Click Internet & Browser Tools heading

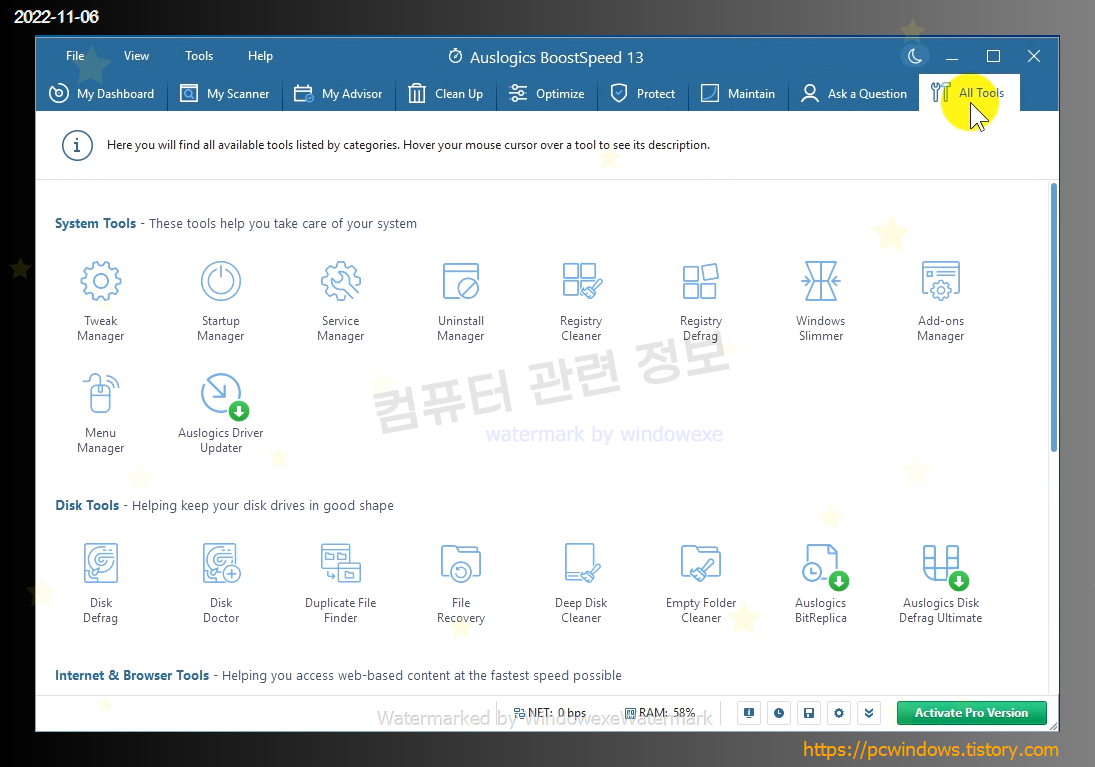click(x=132, y=675)
